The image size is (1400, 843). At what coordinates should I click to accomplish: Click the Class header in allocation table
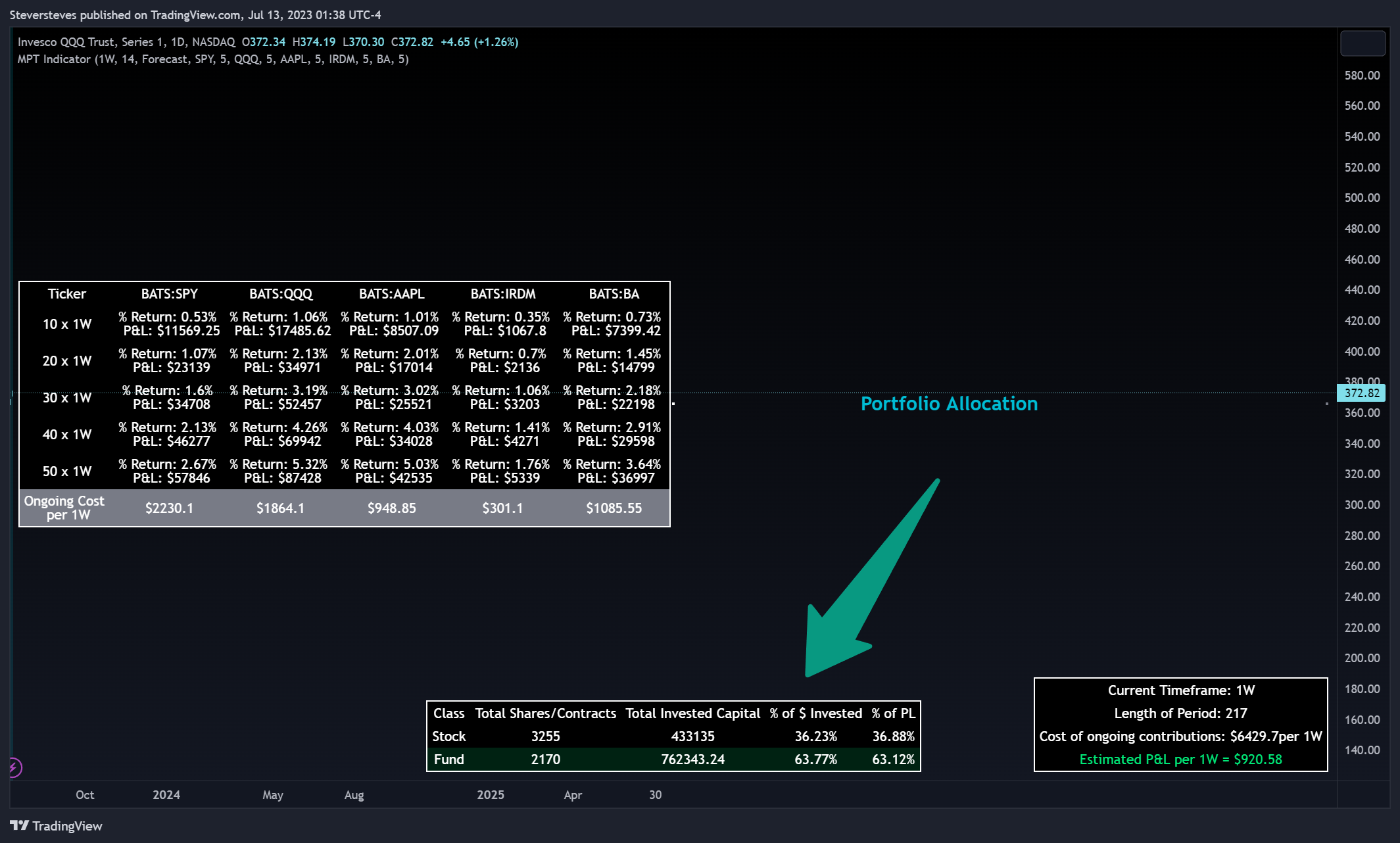tap(449, 713)
